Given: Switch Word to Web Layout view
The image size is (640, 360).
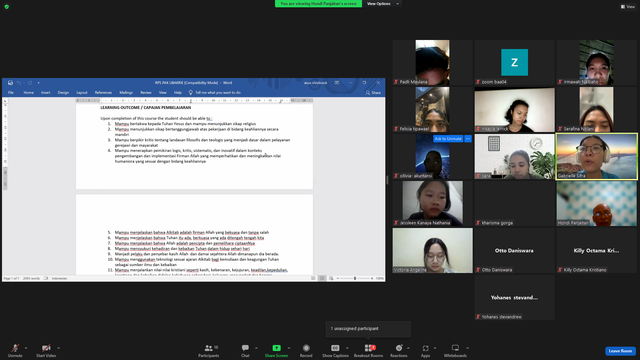Looking at the screenshot, I should [x=331, y=278].
